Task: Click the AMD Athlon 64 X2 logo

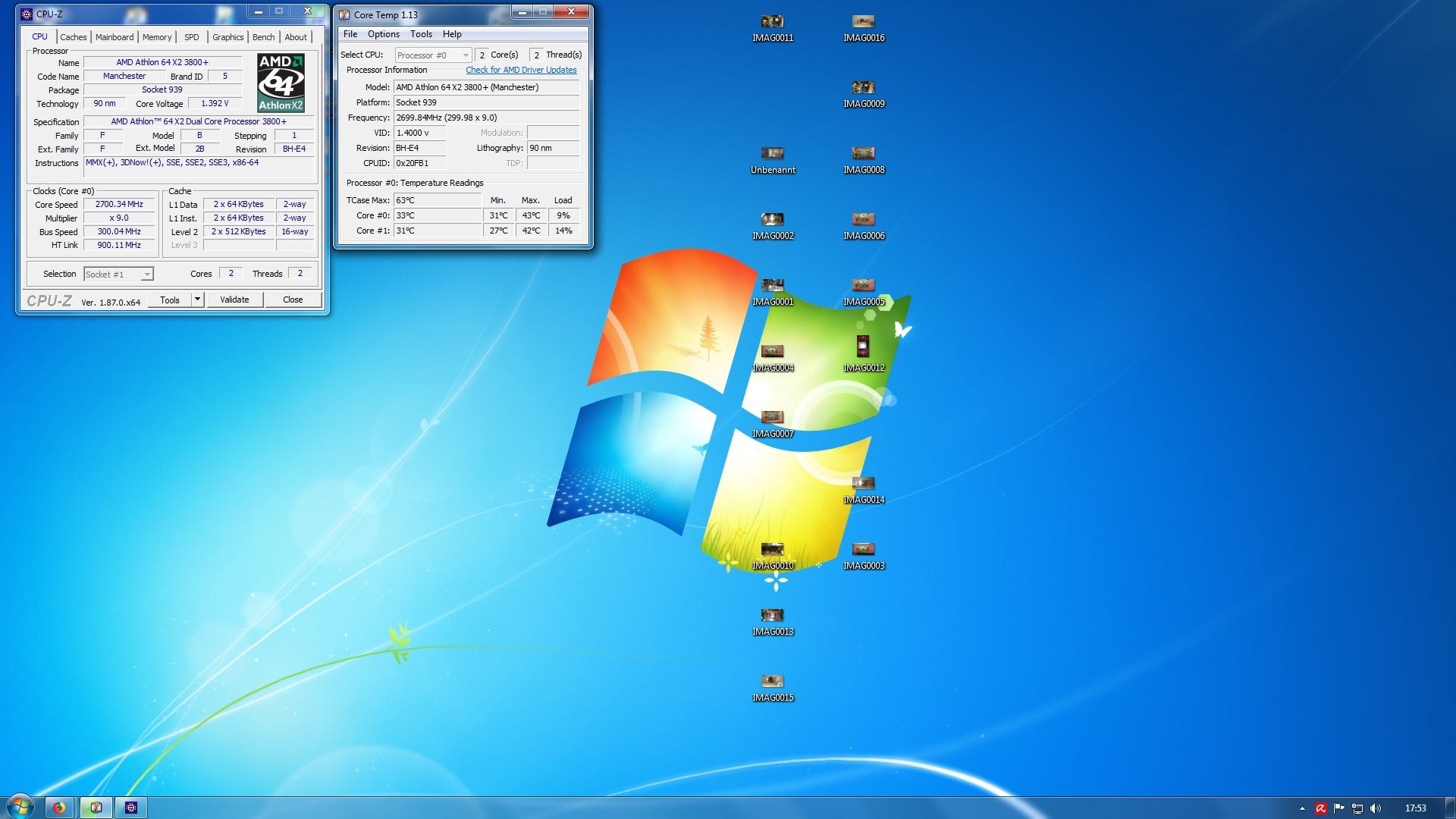Action: (x=281, y=83)
